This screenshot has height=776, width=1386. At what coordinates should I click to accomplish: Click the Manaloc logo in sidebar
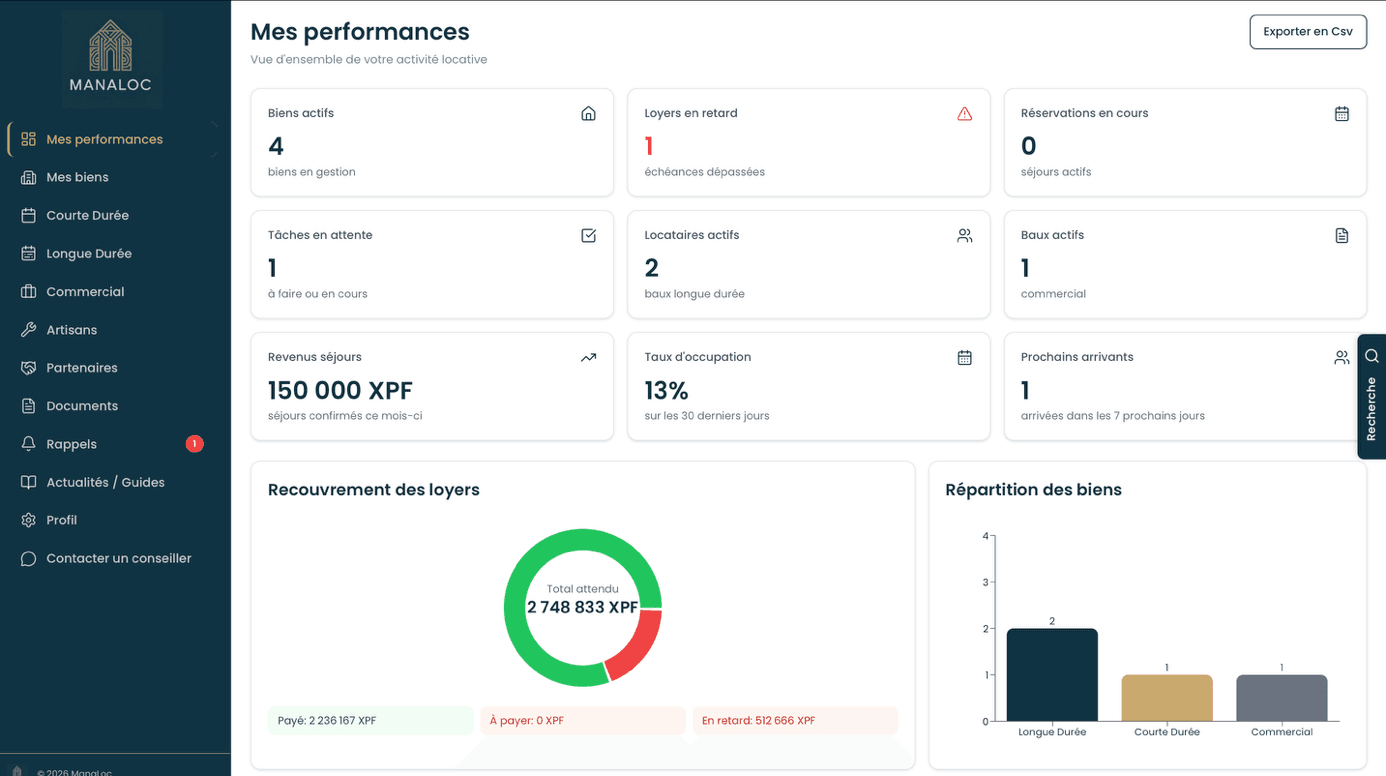(x=111, y=60)
